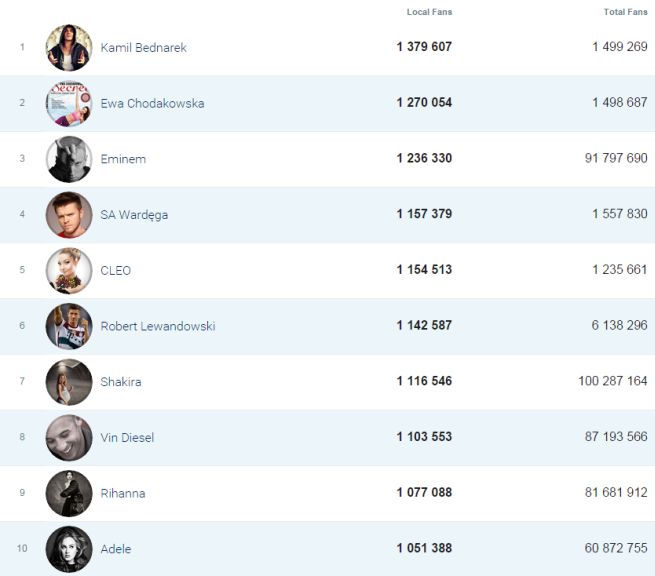Click the CLEO row profile picture
655x576 pixels.
coord(68,270)
